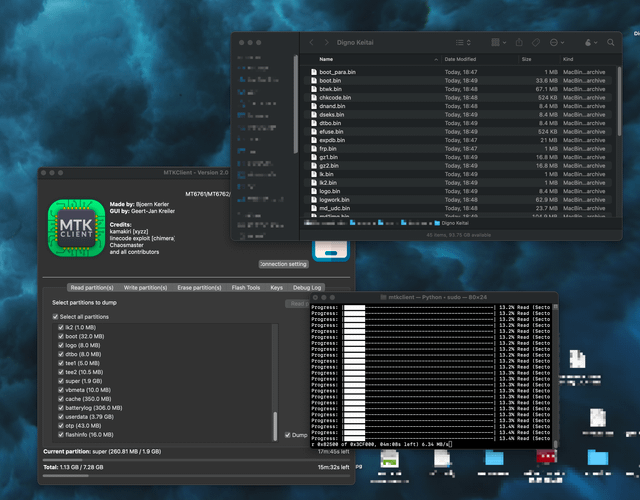Uncheck the flashinfo (16.0 MB) partition
Viewport: 640px width, 500px height.
tap(61, 435)
